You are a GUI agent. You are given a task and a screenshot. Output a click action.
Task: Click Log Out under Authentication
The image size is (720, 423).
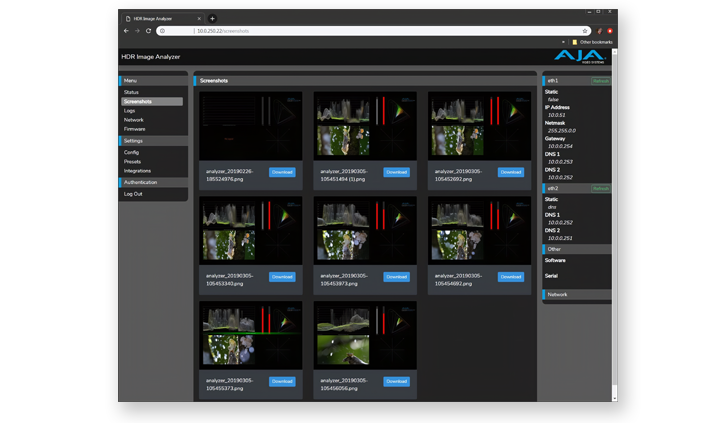coord(133,194)
